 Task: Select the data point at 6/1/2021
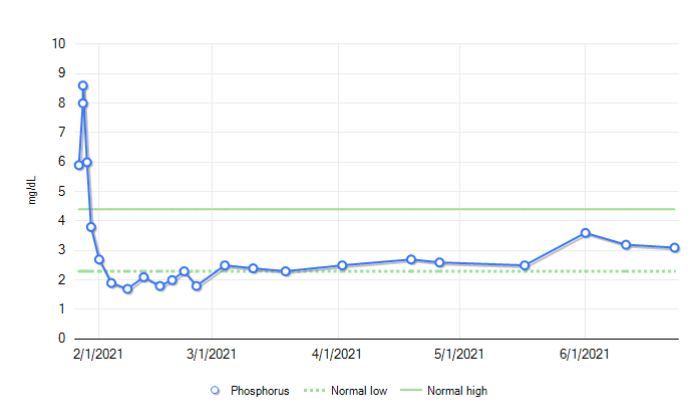click(x=586, y=233)
